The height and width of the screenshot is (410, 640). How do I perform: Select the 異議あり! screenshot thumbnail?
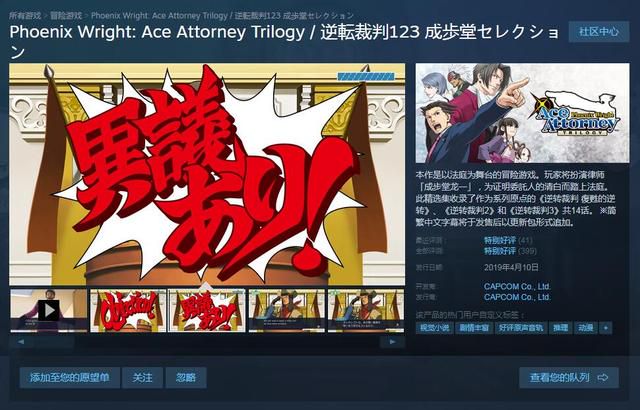(207, 310)
